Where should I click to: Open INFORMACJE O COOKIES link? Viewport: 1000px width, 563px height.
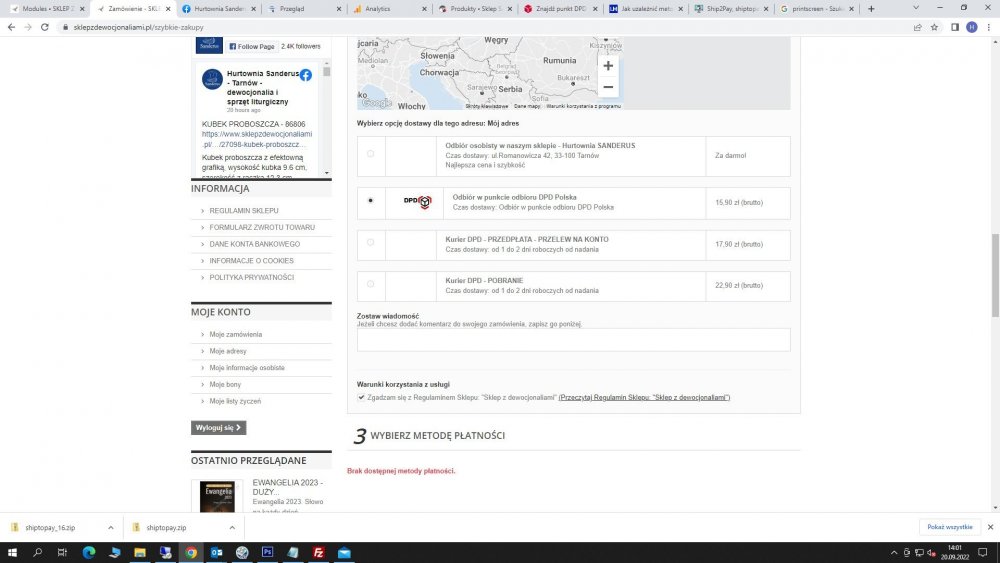click(251, 261)
